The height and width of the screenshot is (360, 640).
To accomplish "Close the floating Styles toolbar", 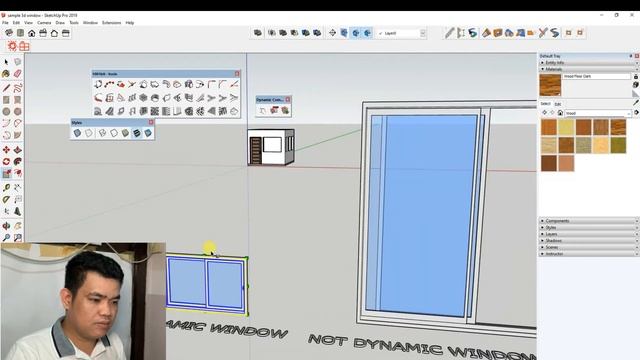I will pos(151,122).
